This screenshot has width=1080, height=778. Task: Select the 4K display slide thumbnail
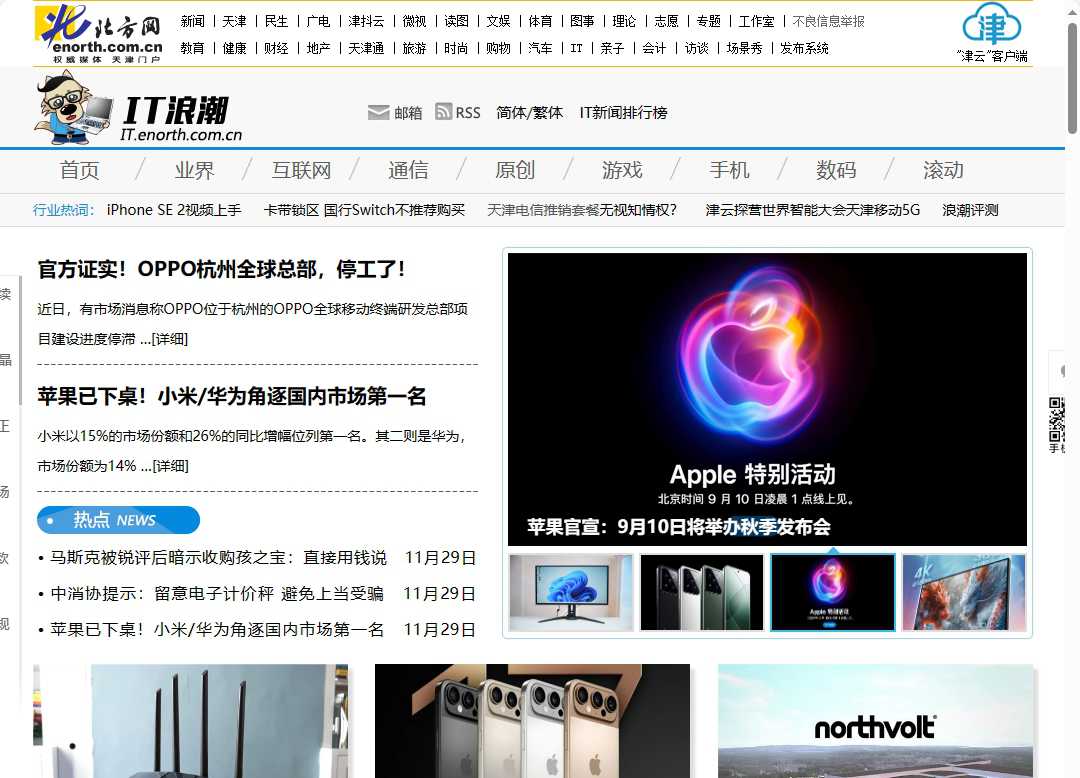964,592
